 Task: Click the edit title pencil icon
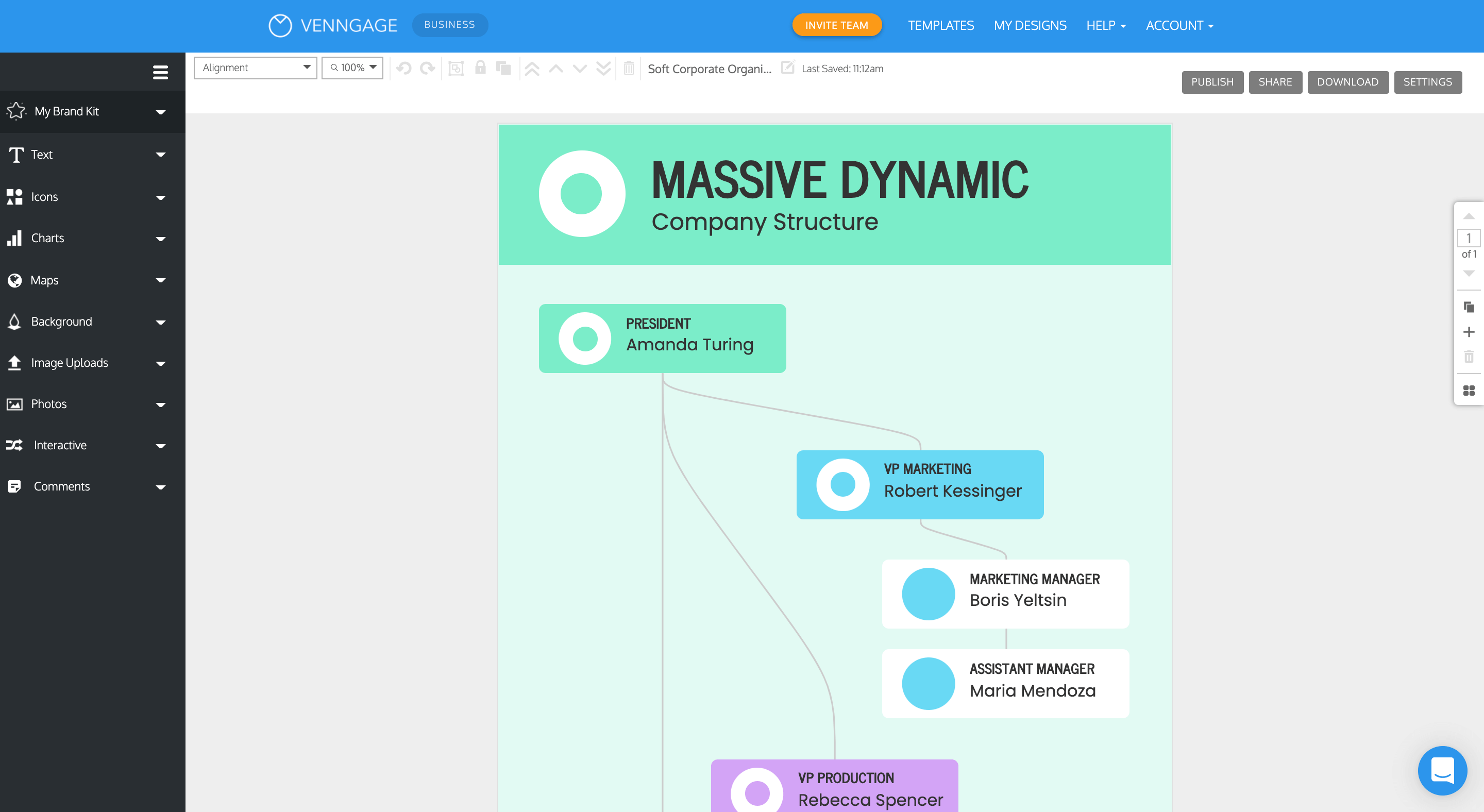click(787, 67)
